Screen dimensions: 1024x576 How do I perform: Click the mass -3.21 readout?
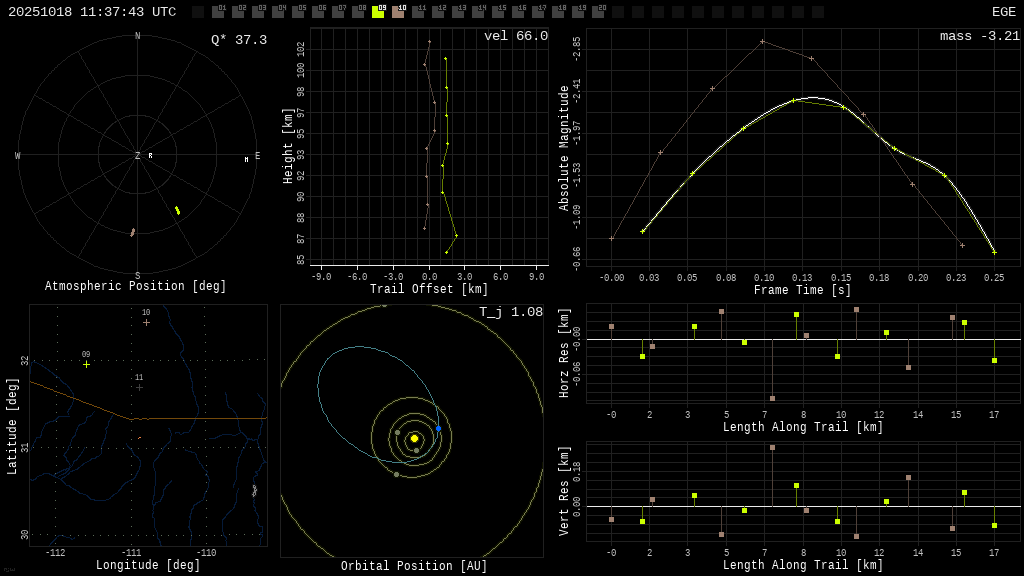(x=979, y=37)
